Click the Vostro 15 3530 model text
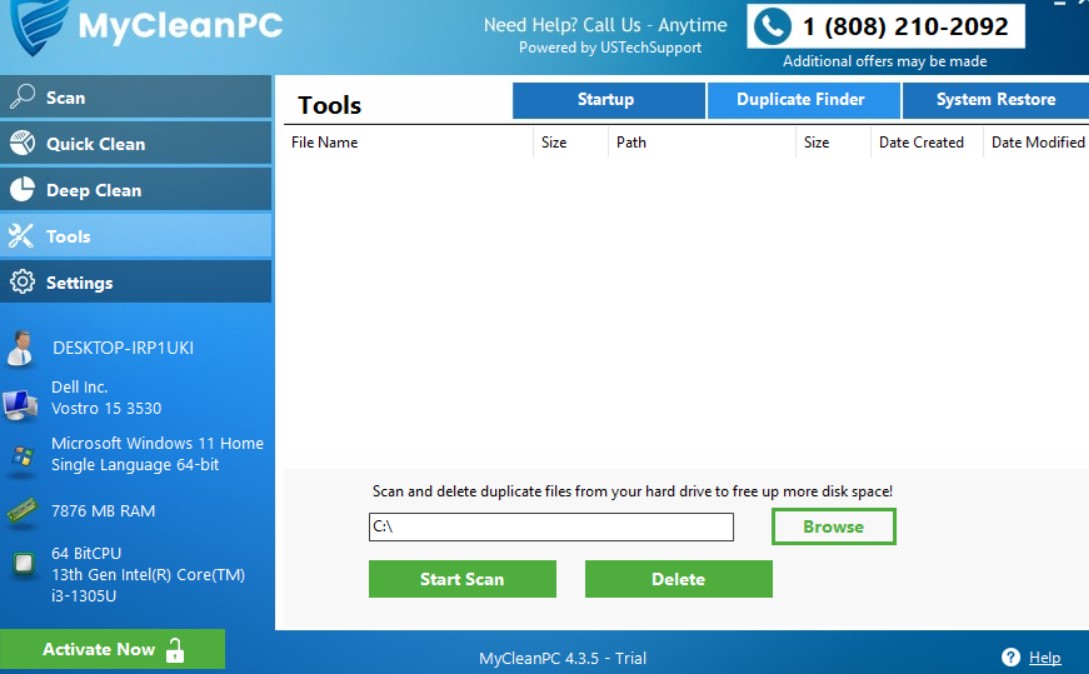This screenshot has height=674, width=1089. pyautogui.click(x=106, y=409)
